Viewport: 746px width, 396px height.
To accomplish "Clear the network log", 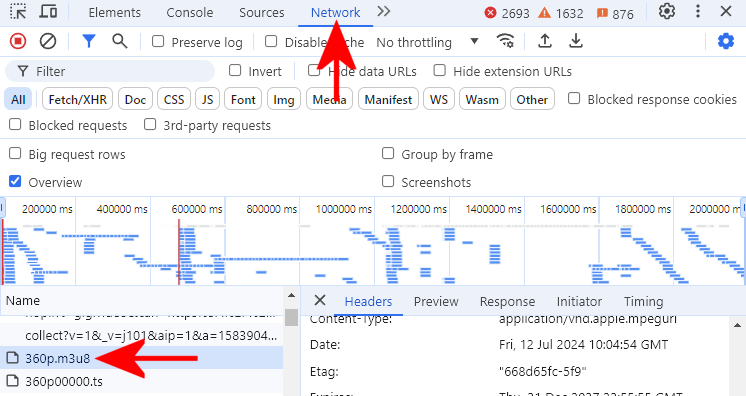I will (48, 42).
